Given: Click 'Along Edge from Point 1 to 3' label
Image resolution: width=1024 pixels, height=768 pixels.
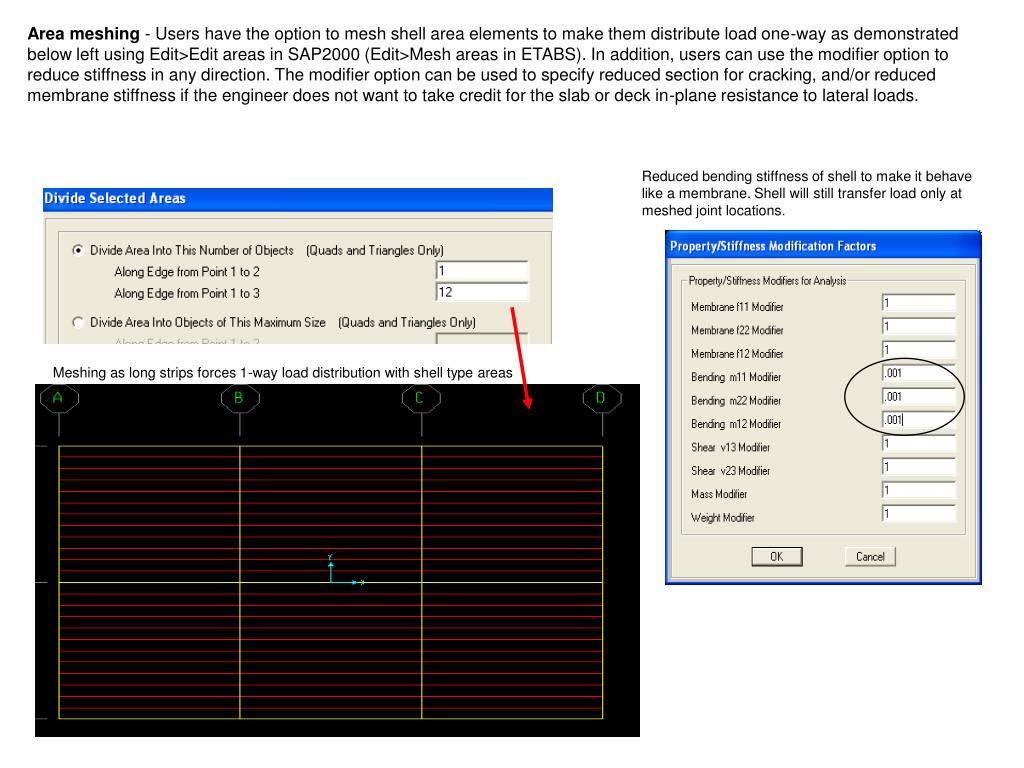Looking at the screenshot, I should pos(187,293).
